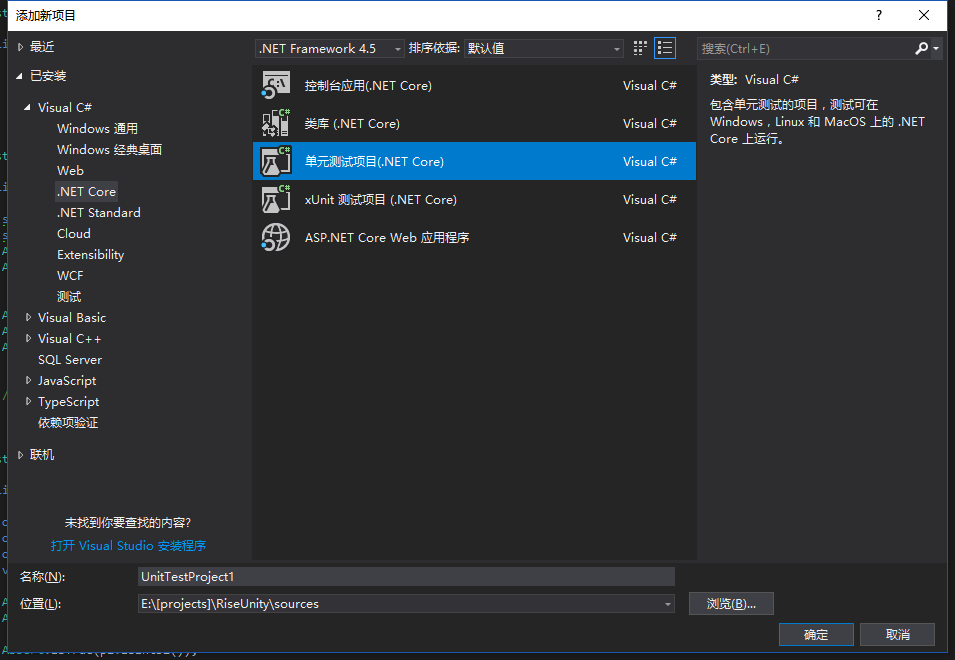Open the Visual Studio installer link
This screenshot has width=955, height=660.
pos(128,546)
